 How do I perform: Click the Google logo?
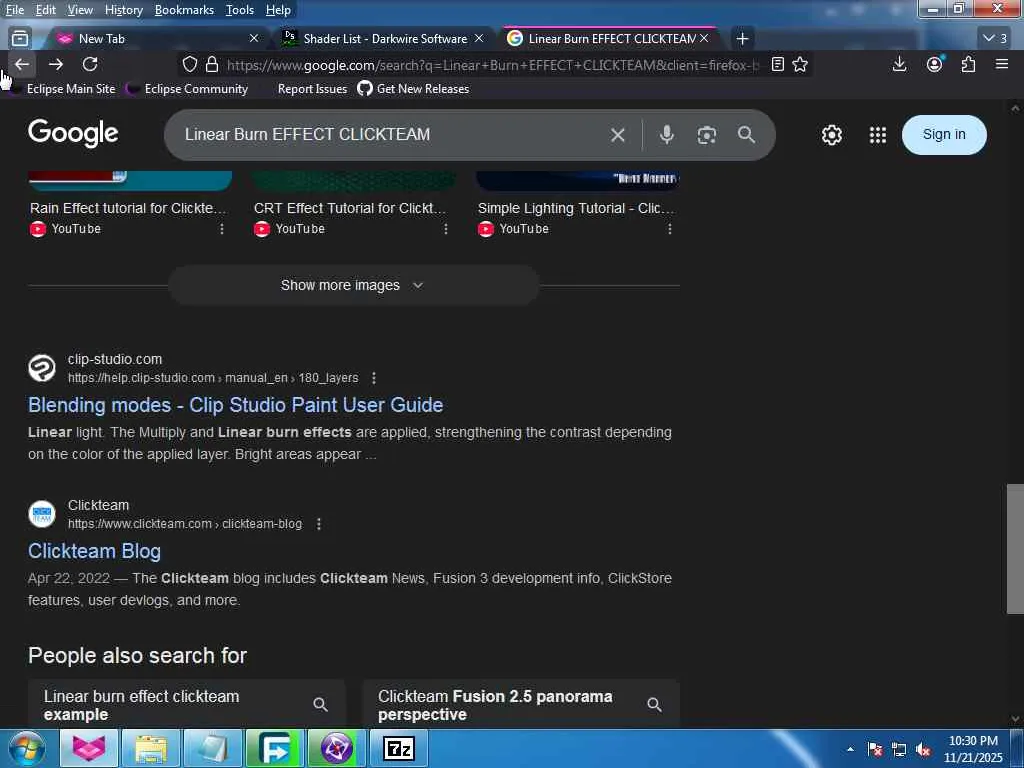[x=73, y=133]
